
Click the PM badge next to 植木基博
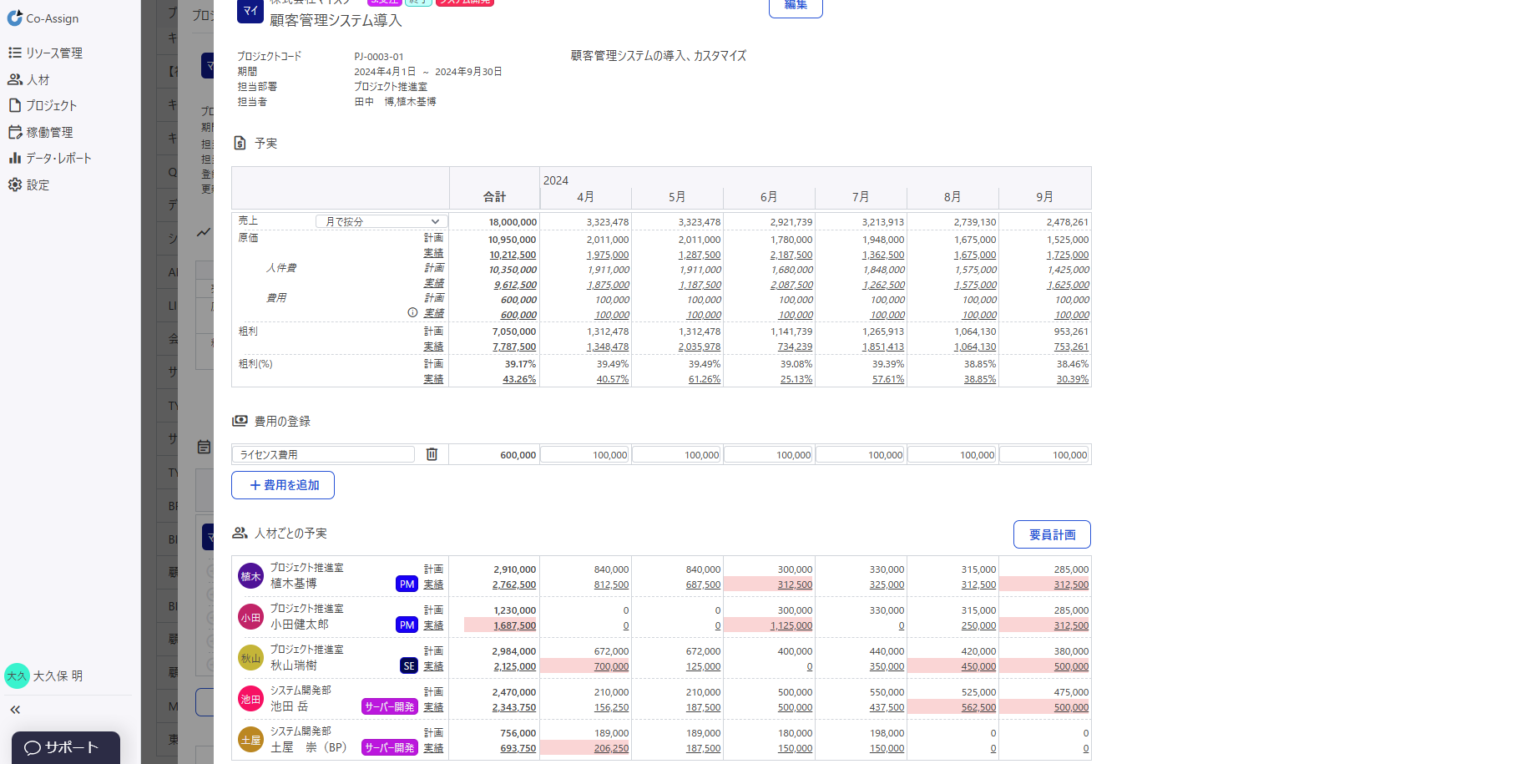coord(407,582)
